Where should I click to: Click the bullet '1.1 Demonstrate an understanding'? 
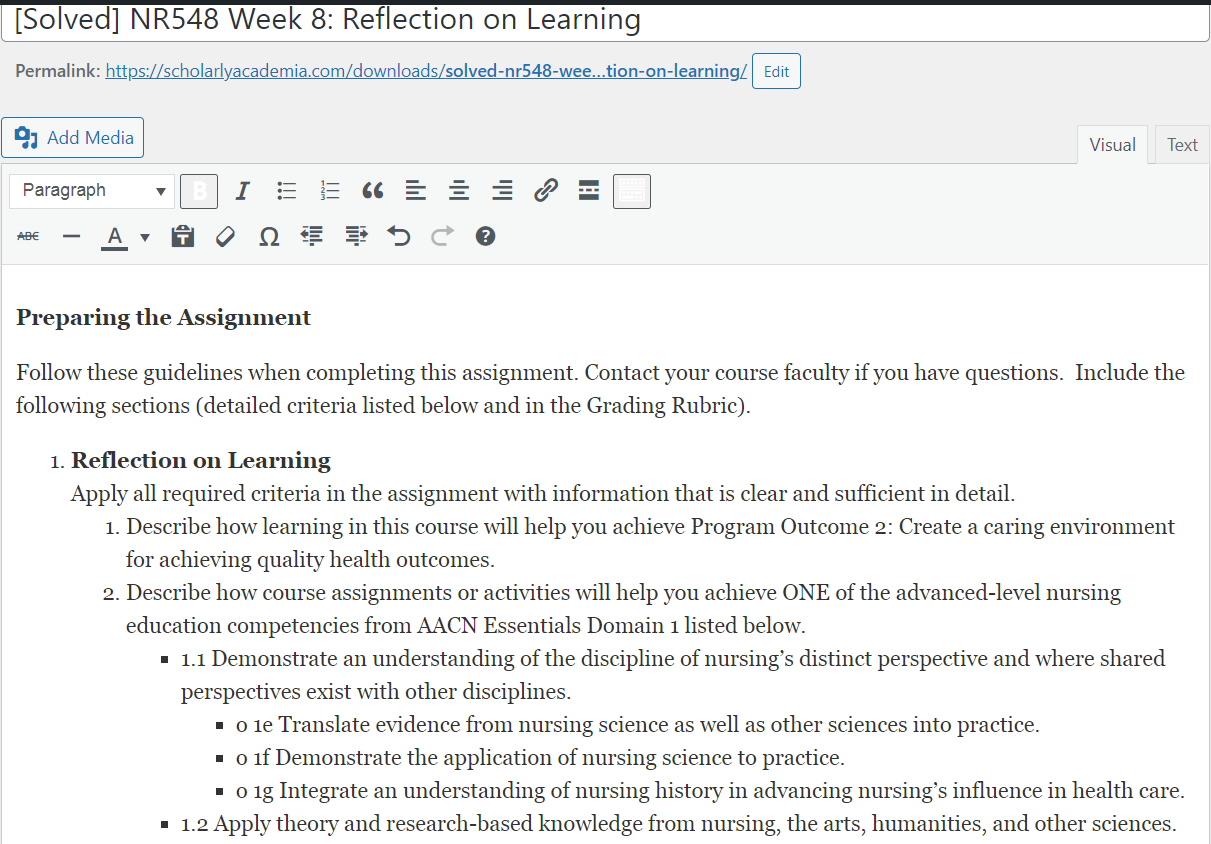(673, 675)
